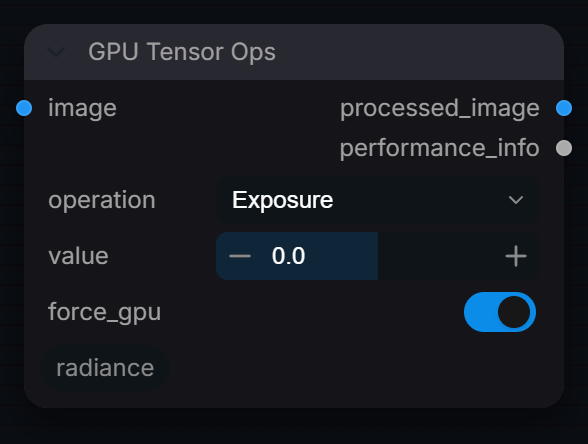The width and height of the screenshot is (588, 444).
Task: Collapse the GPU Tensor Ops node
Action: tap(56, 52)
